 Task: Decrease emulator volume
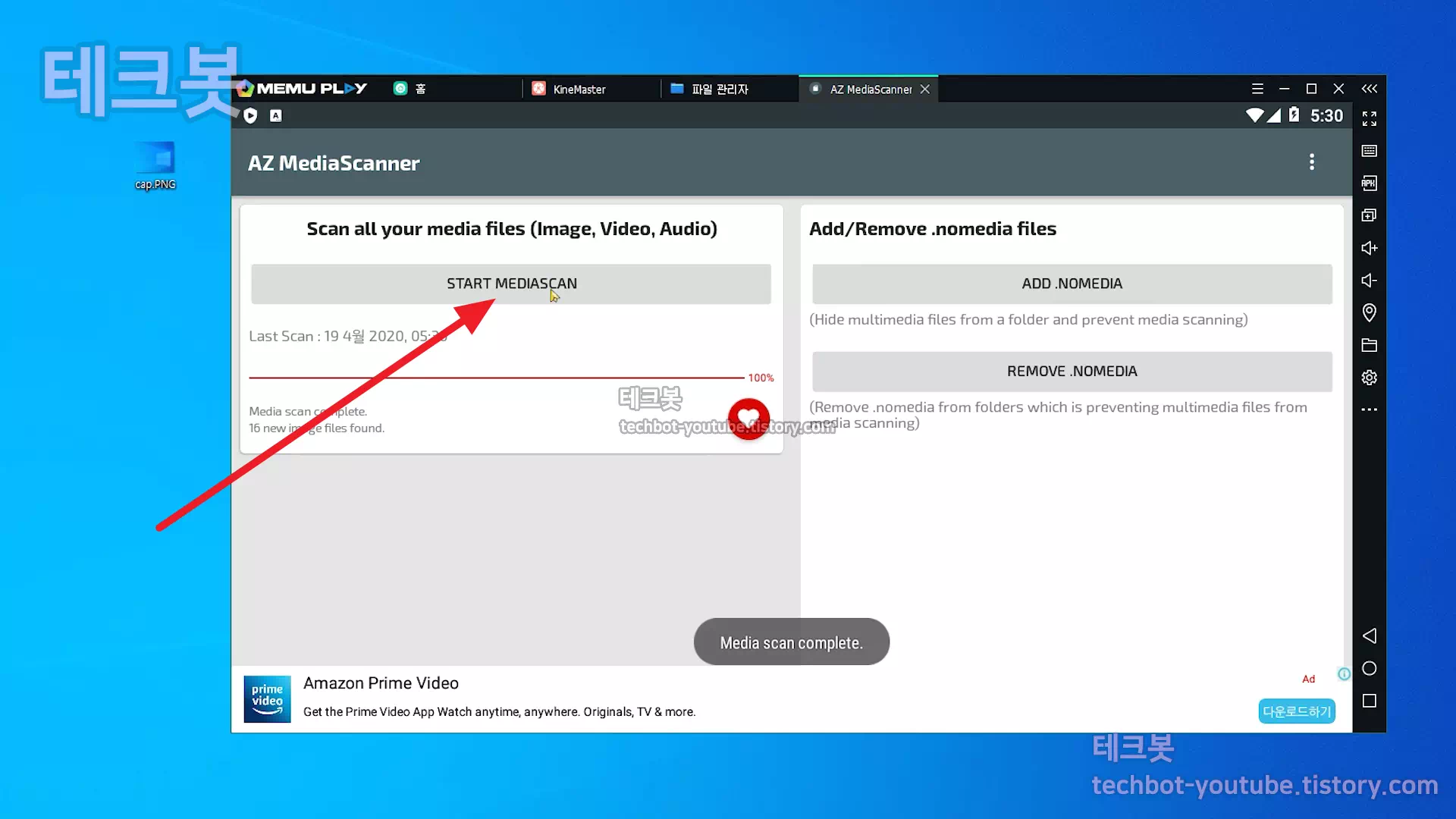point(1369,281)
